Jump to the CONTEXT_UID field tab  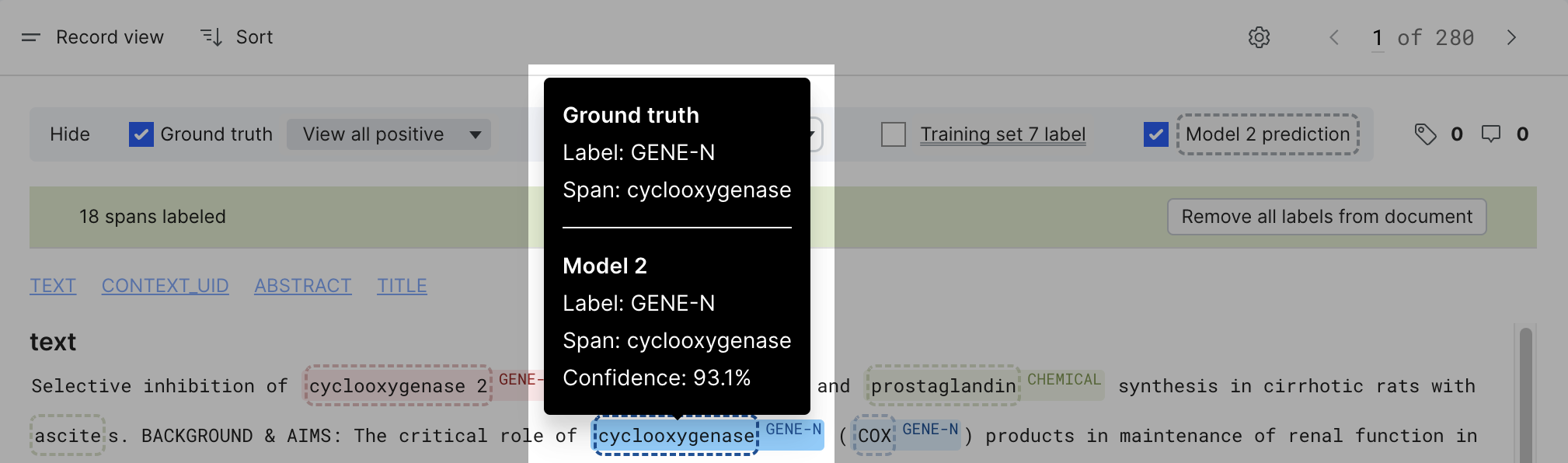(x=165, y=286)
